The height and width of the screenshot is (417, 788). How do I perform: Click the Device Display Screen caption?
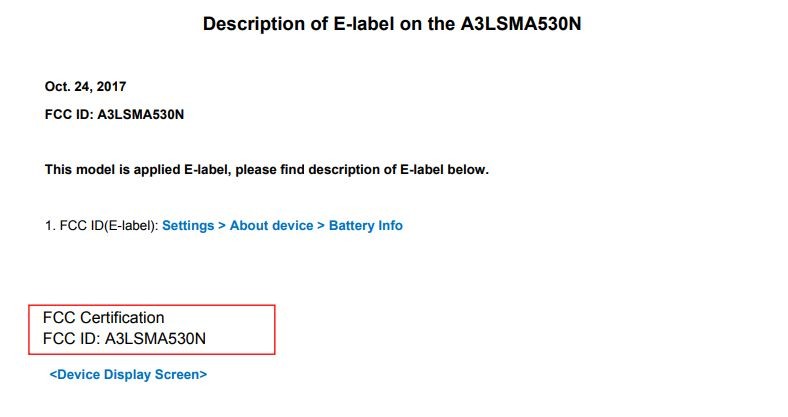[128, 374]
